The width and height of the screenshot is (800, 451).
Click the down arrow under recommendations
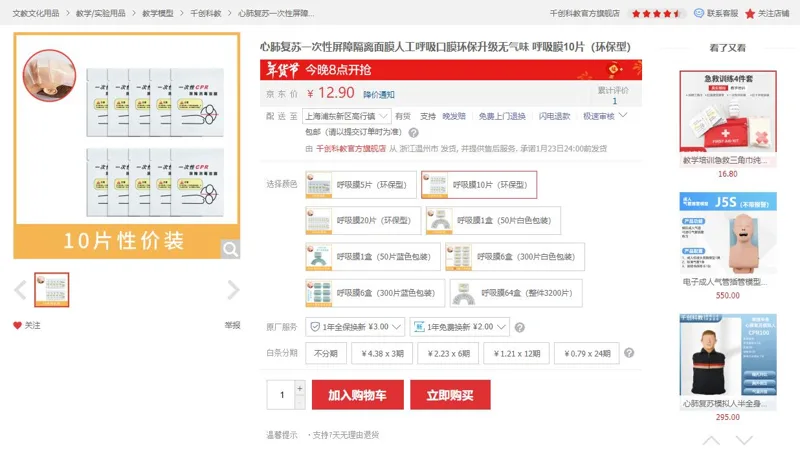[x=744, y=440]
